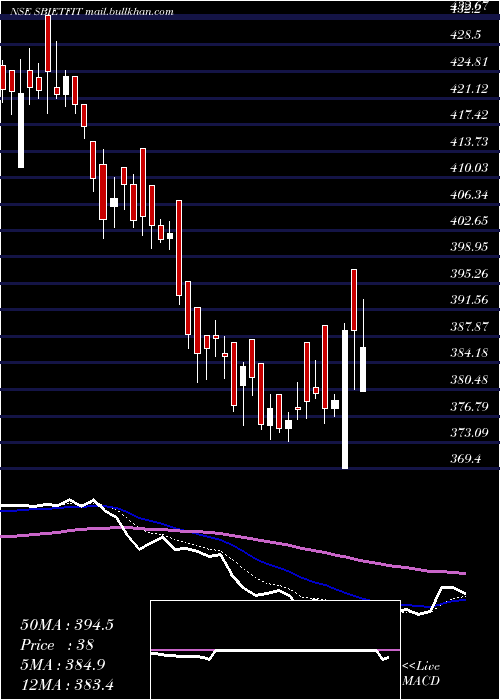Click the 387.87 price axis label
Screen dimensions: 500x700
point(468,327)
